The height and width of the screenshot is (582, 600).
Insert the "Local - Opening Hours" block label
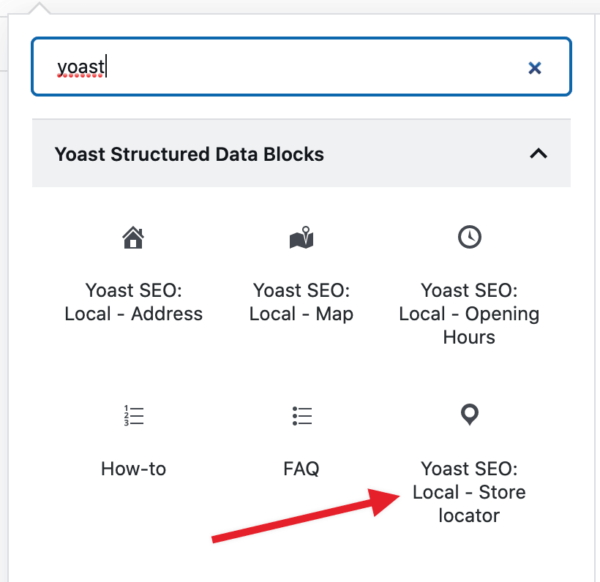(469, 313)
